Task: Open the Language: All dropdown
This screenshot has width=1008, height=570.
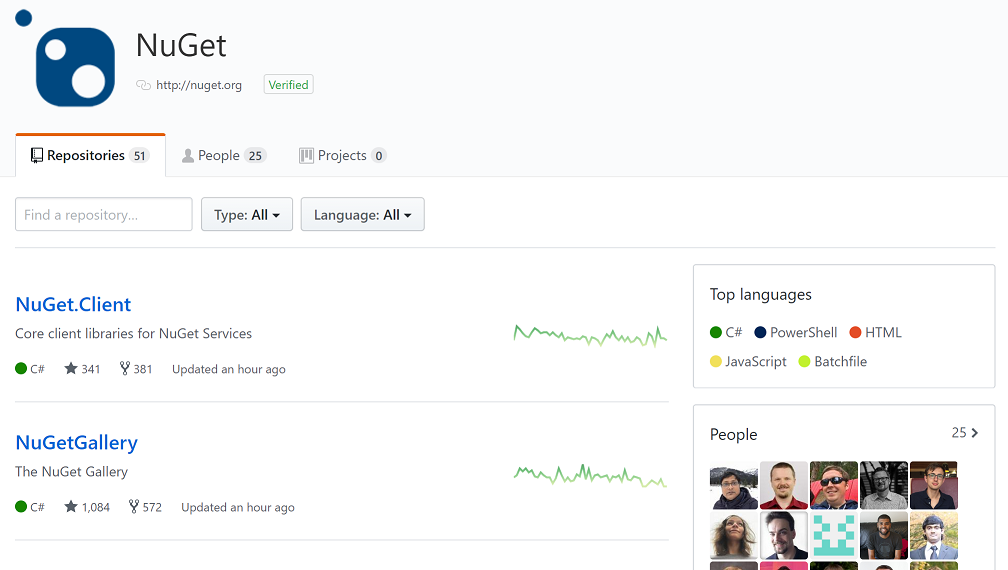Action: [x=363, y=215]
